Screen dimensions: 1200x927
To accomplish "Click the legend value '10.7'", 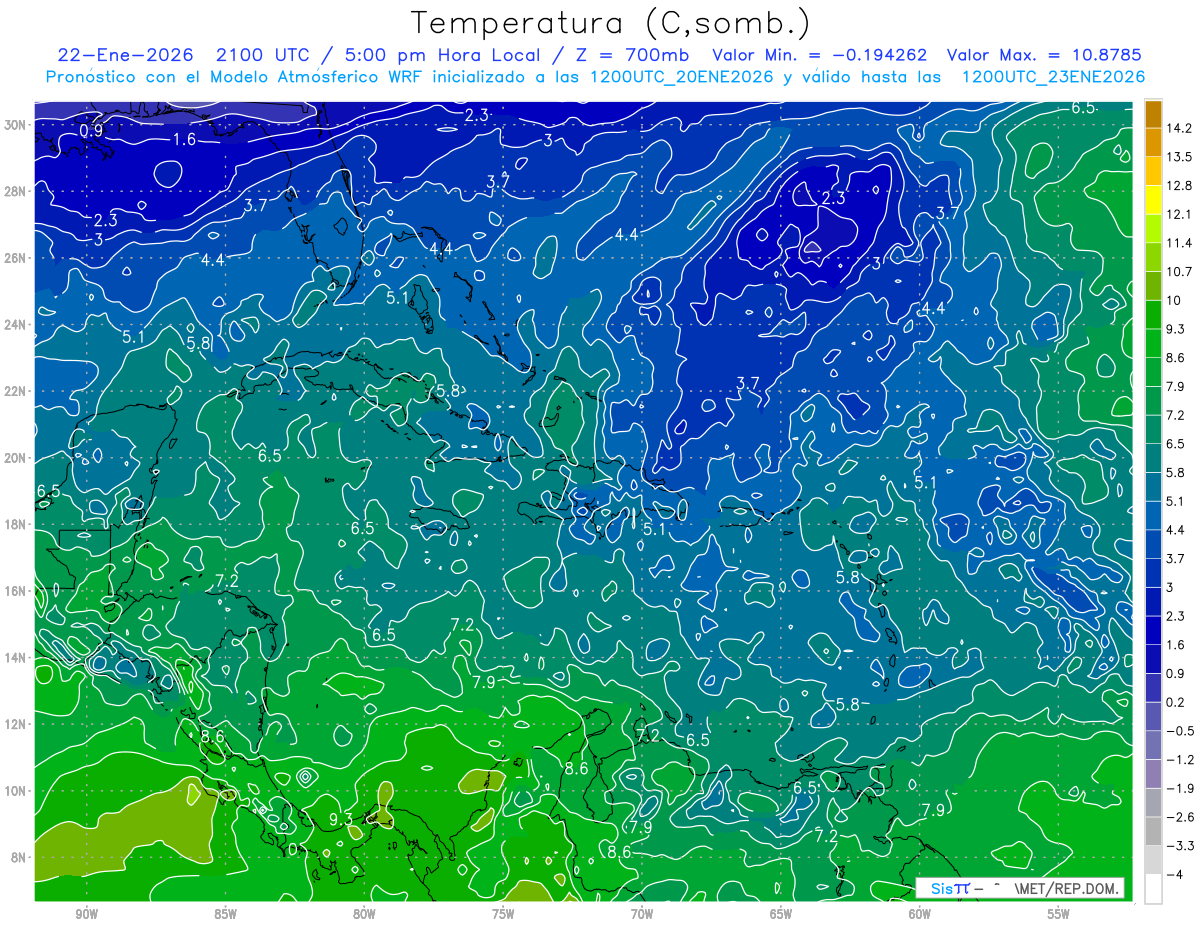I will coord(1177,272).
